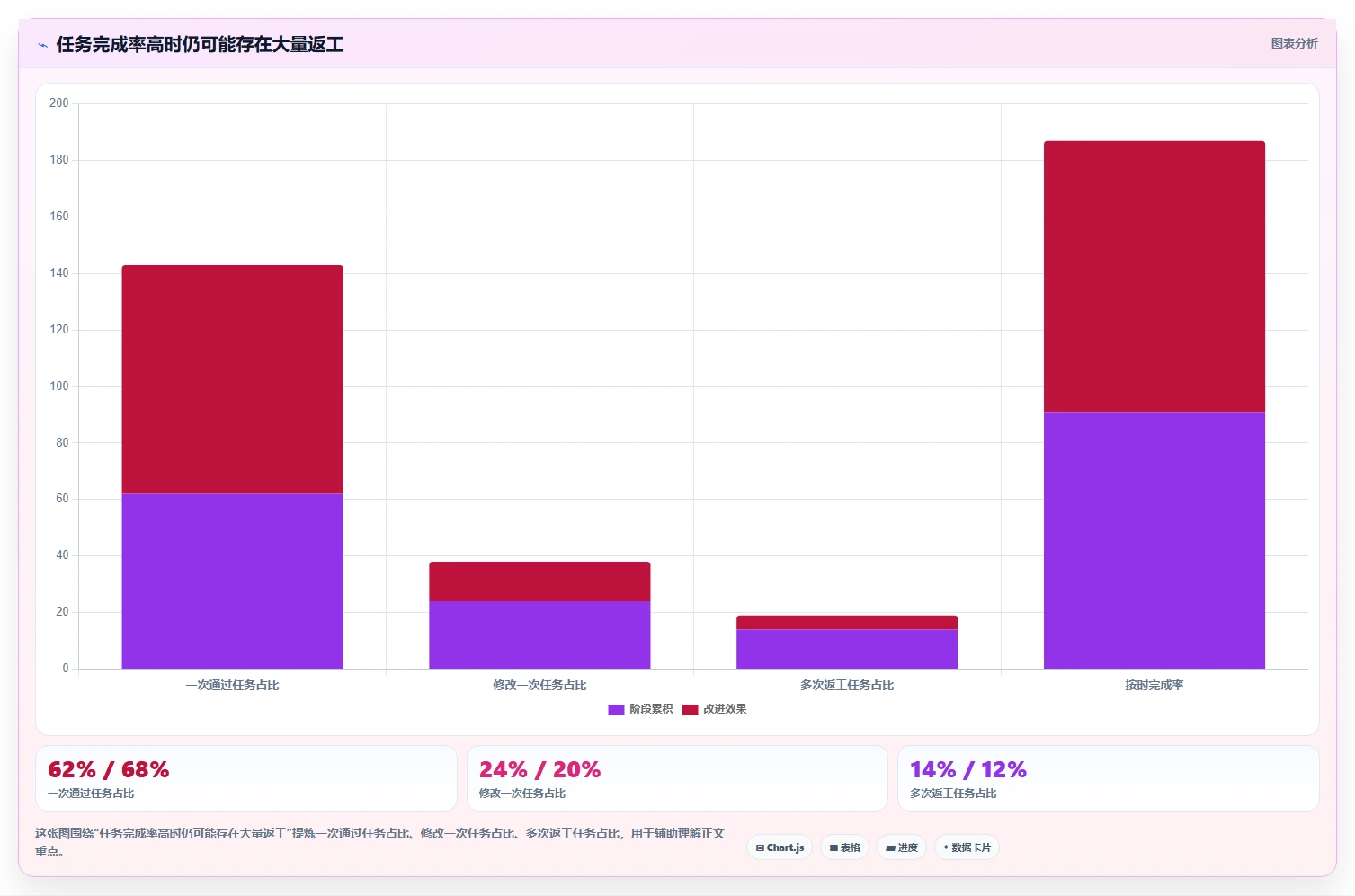
Task: Click the 表格 tag
Action: click(x=844, y=847)
